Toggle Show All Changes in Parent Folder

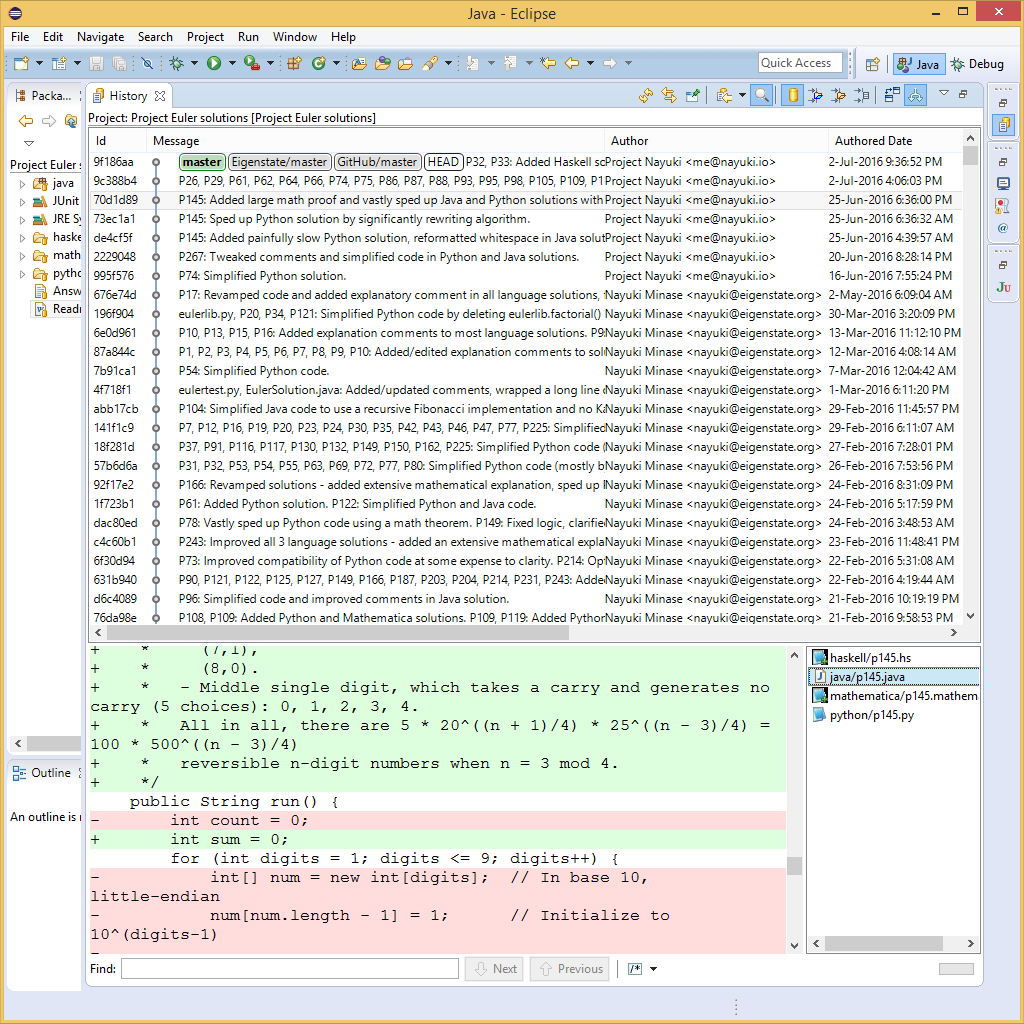[839, 95]
